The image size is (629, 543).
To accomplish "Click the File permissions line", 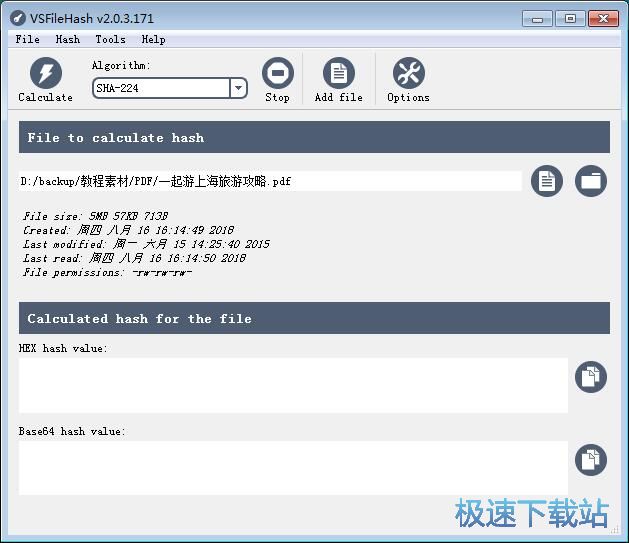I will [108, 272].
